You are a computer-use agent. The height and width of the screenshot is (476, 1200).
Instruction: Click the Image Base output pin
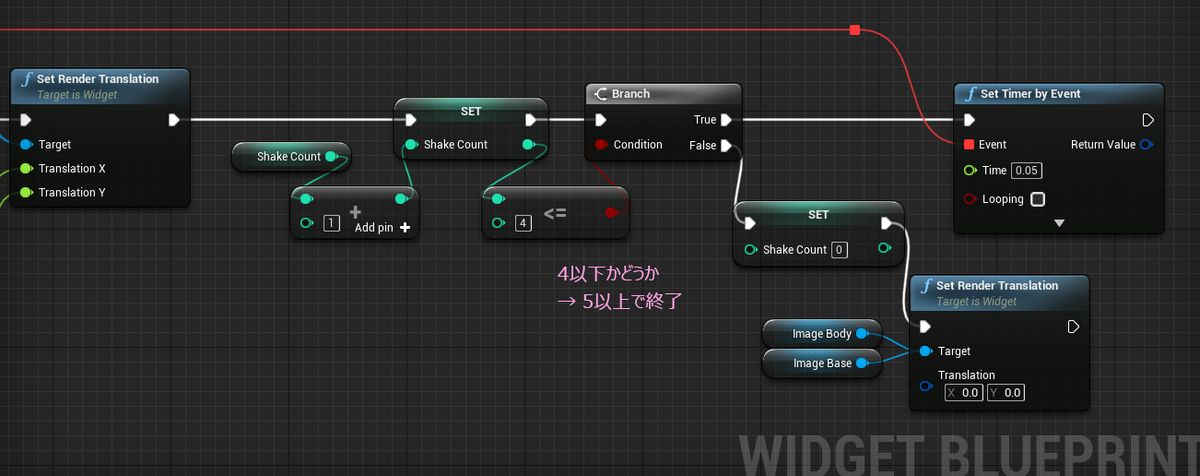click(863, 363)
